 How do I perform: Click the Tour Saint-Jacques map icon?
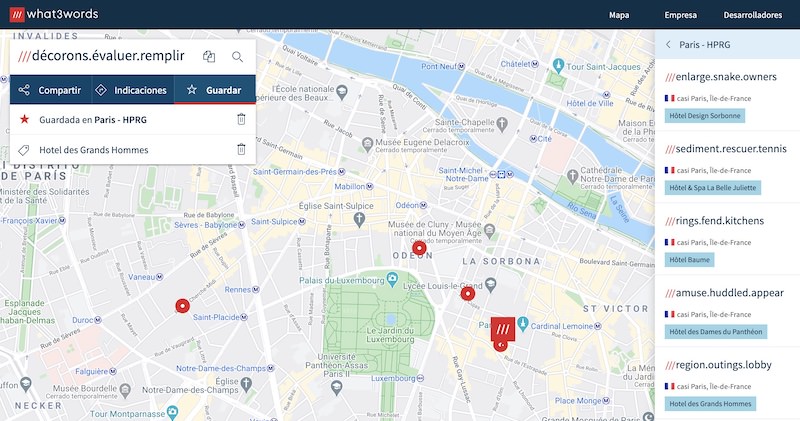(558, 65)
